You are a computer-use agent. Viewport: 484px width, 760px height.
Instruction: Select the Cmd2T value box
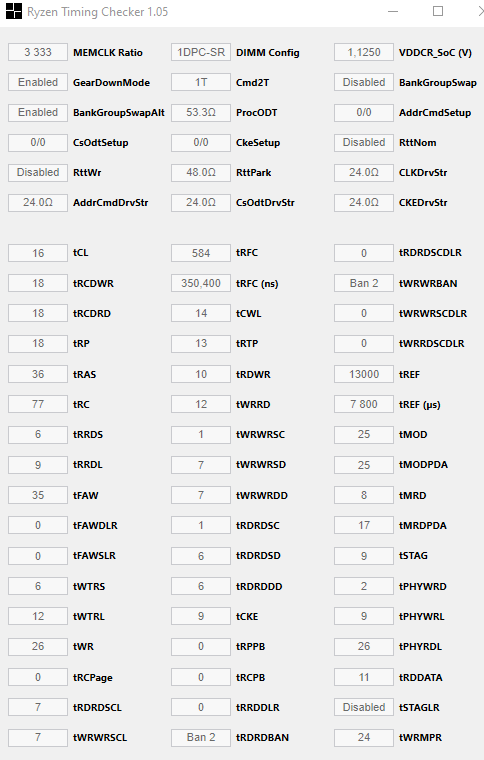coord(201,82)
